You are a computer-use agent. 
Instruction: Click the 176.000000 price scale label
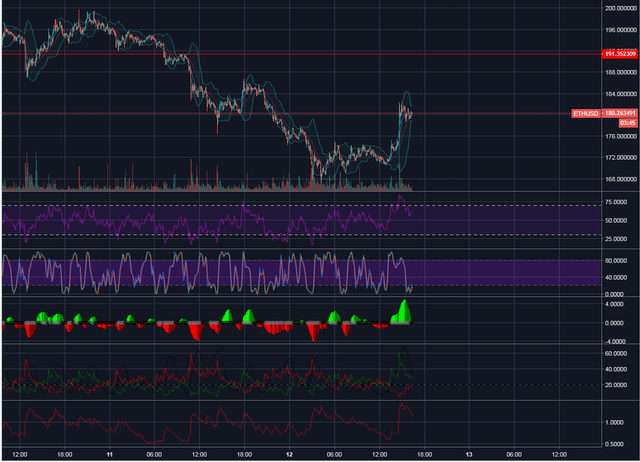pyautogui.click(x=620, y=136)
